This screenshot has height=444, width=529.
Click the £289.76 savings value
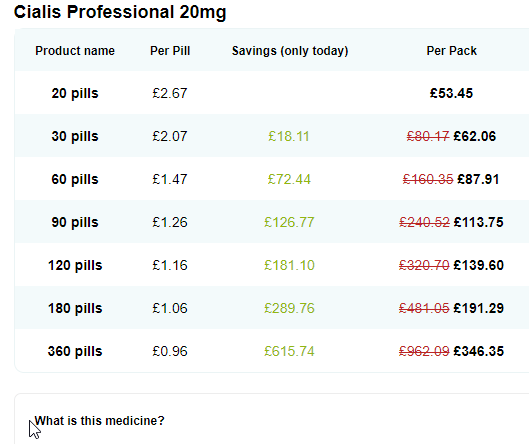click(289, 308)
